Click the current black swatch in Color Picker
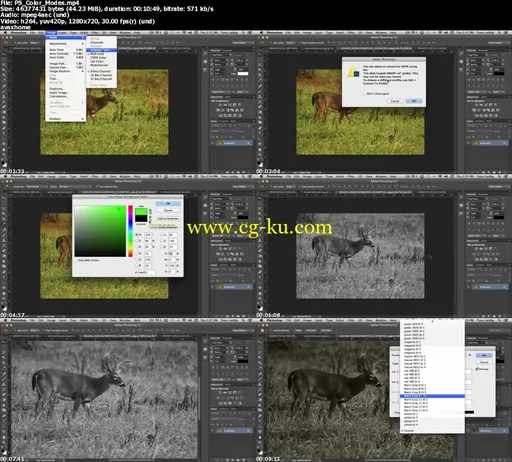The image size is (512, 462). 141,219
